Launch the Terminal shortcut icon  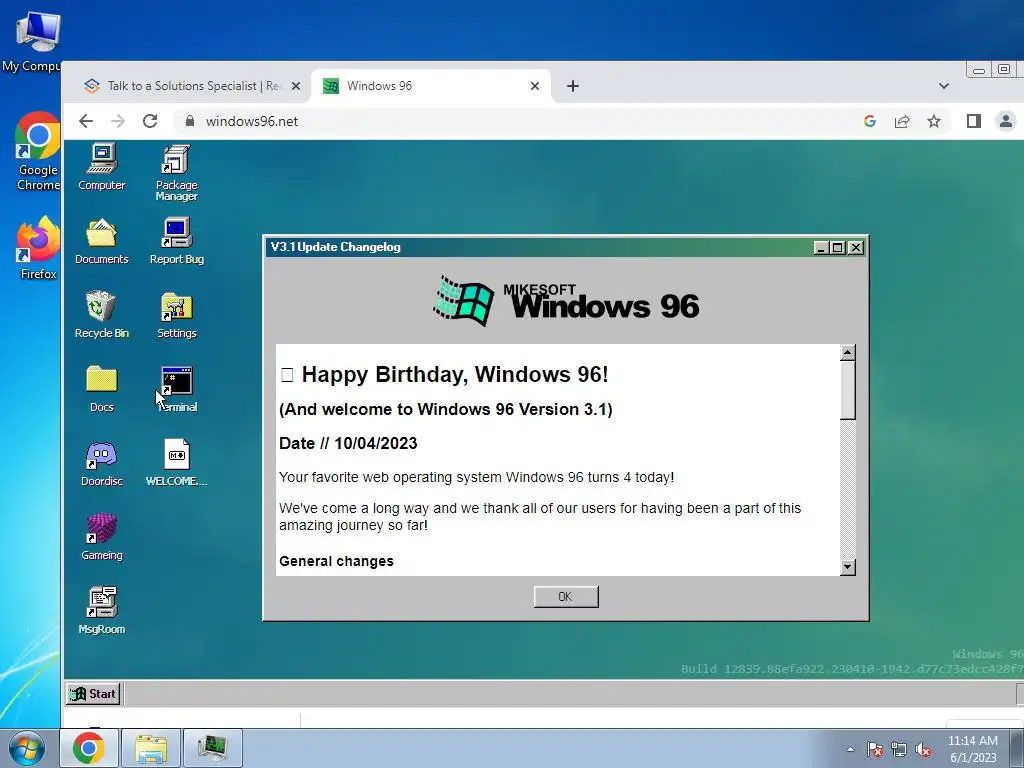pos(176,389)
